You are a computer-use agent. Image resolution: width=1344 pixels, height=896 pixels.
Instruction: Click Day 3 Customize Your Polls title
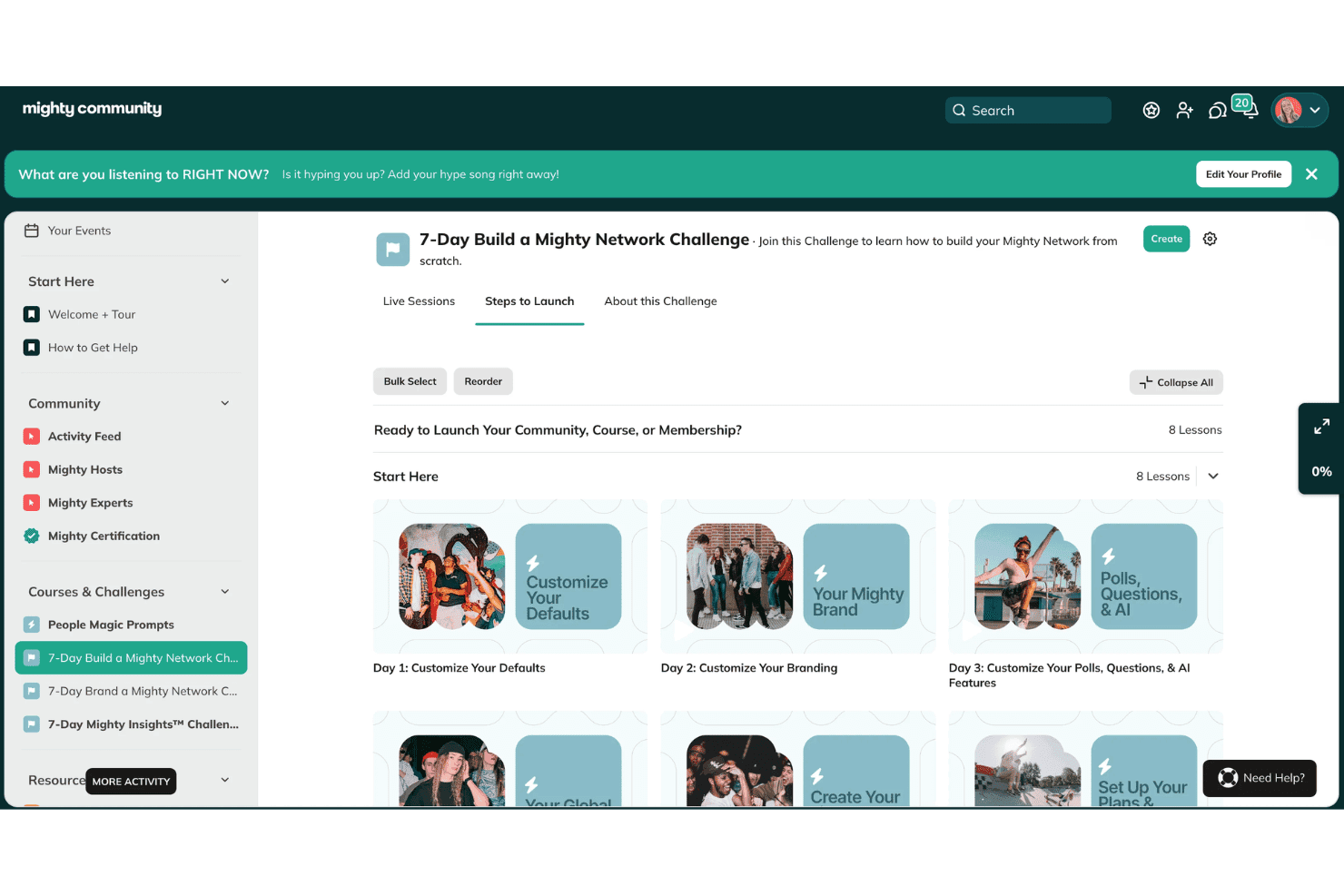1070,675
